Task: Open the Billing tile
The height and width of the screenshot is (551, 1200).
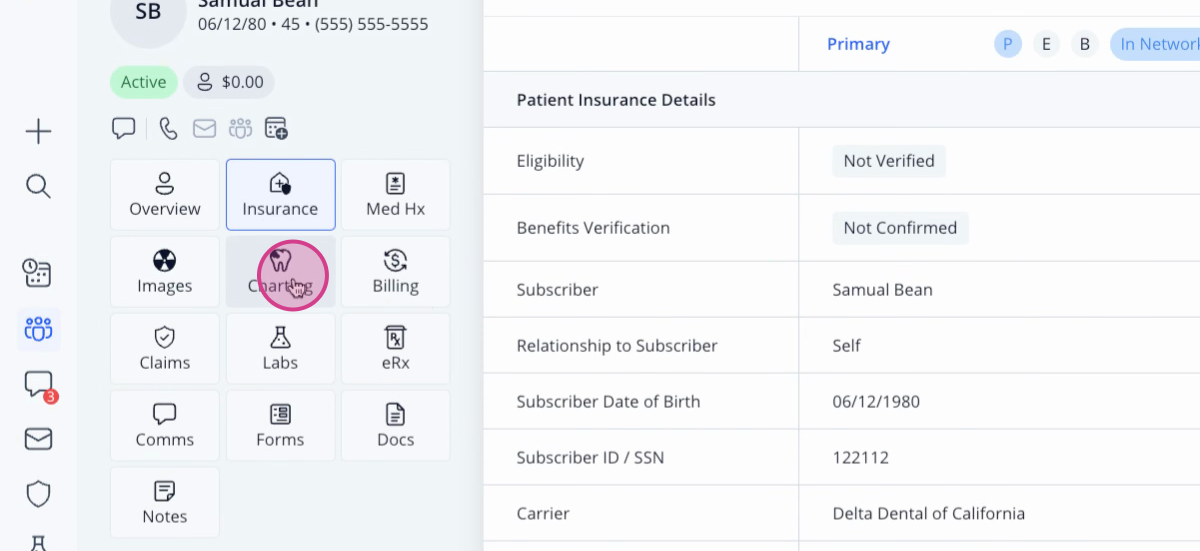Action: [396, 272]
